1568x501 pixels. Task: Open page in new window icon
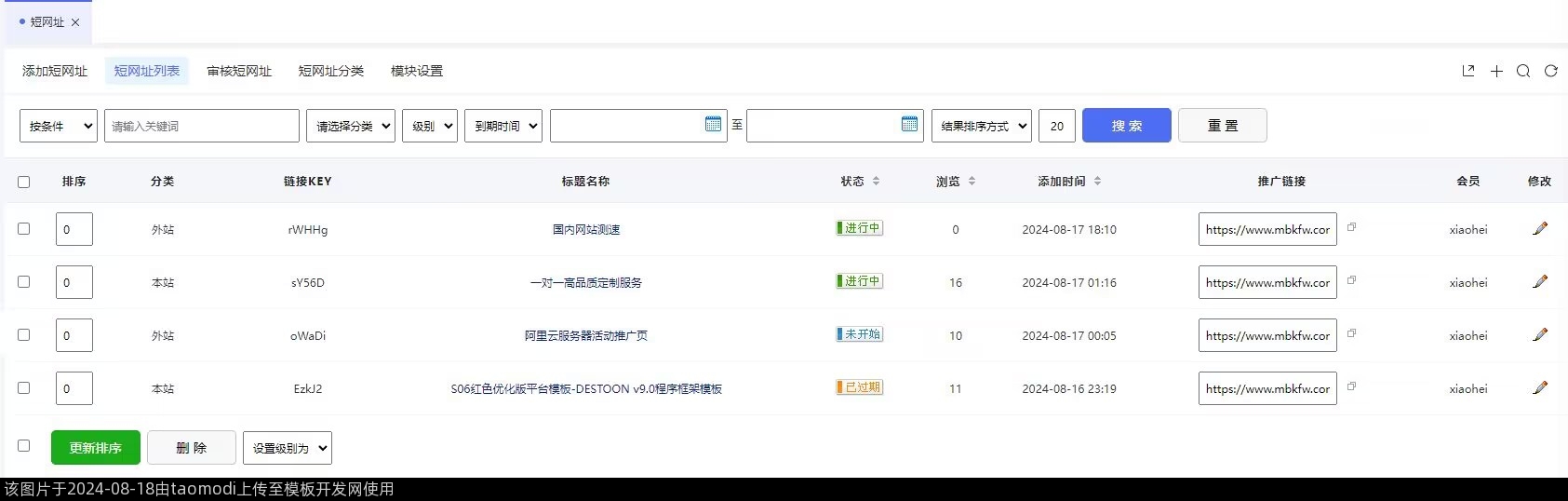click(1468, 71)
